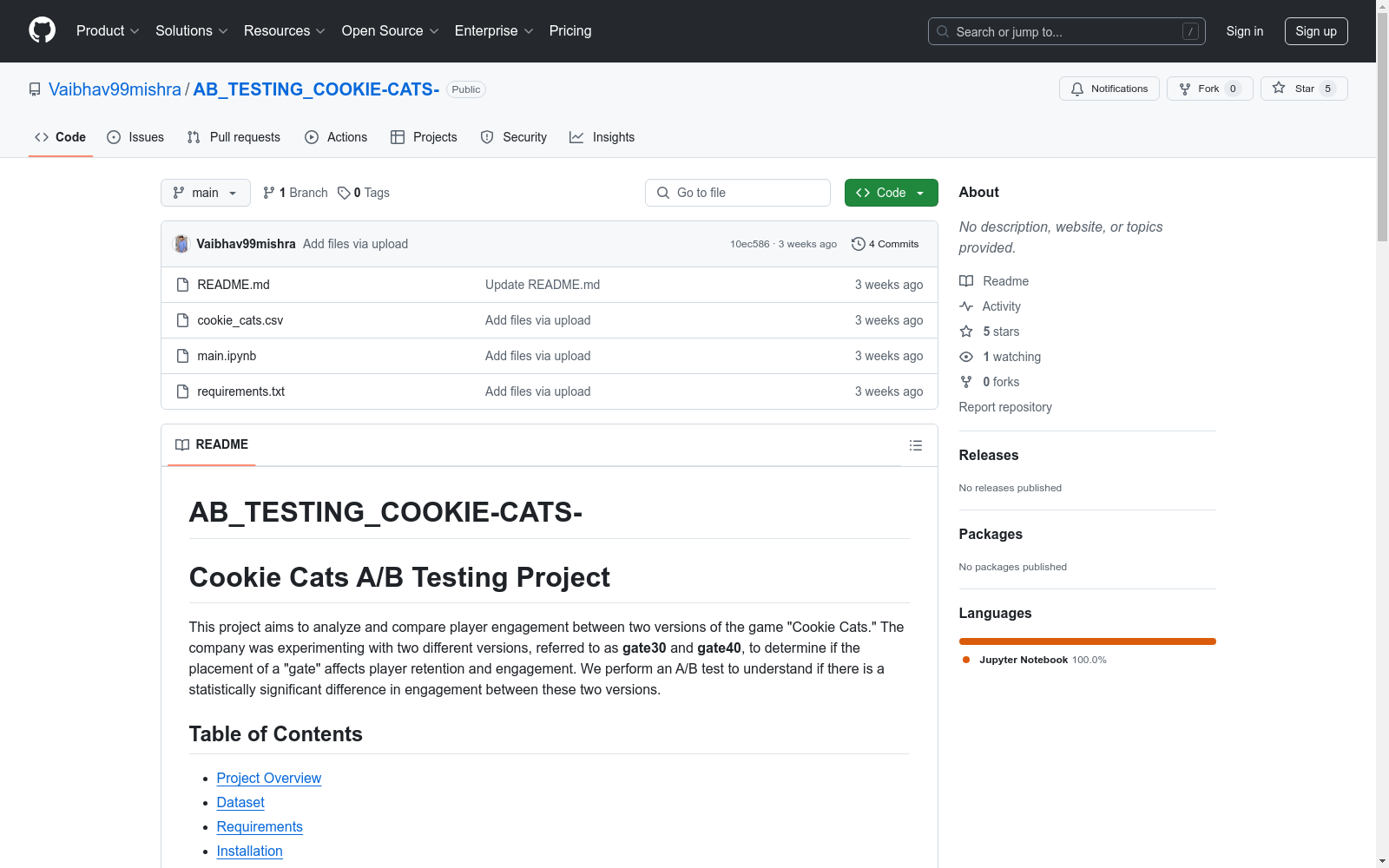The width and height of the screenshot is (1389, 868).
Task: Expand the Resources menu
Action: click(x=285, y=31)
